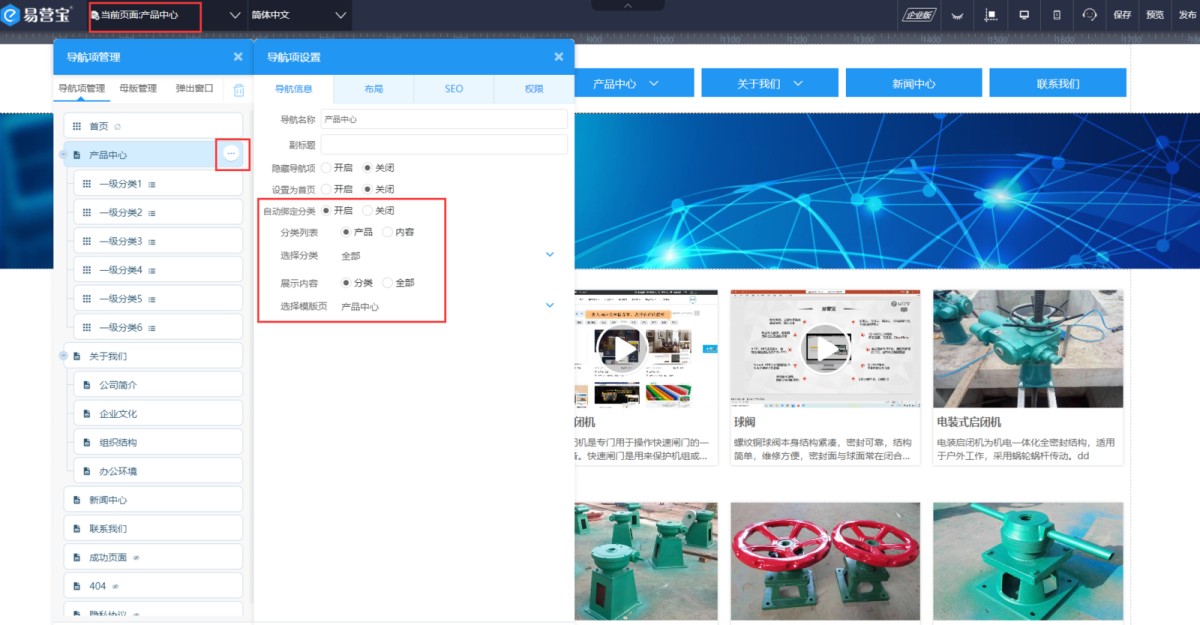
Task: Click the play button on the 球阀 video
Action: (x=826, y=349)
